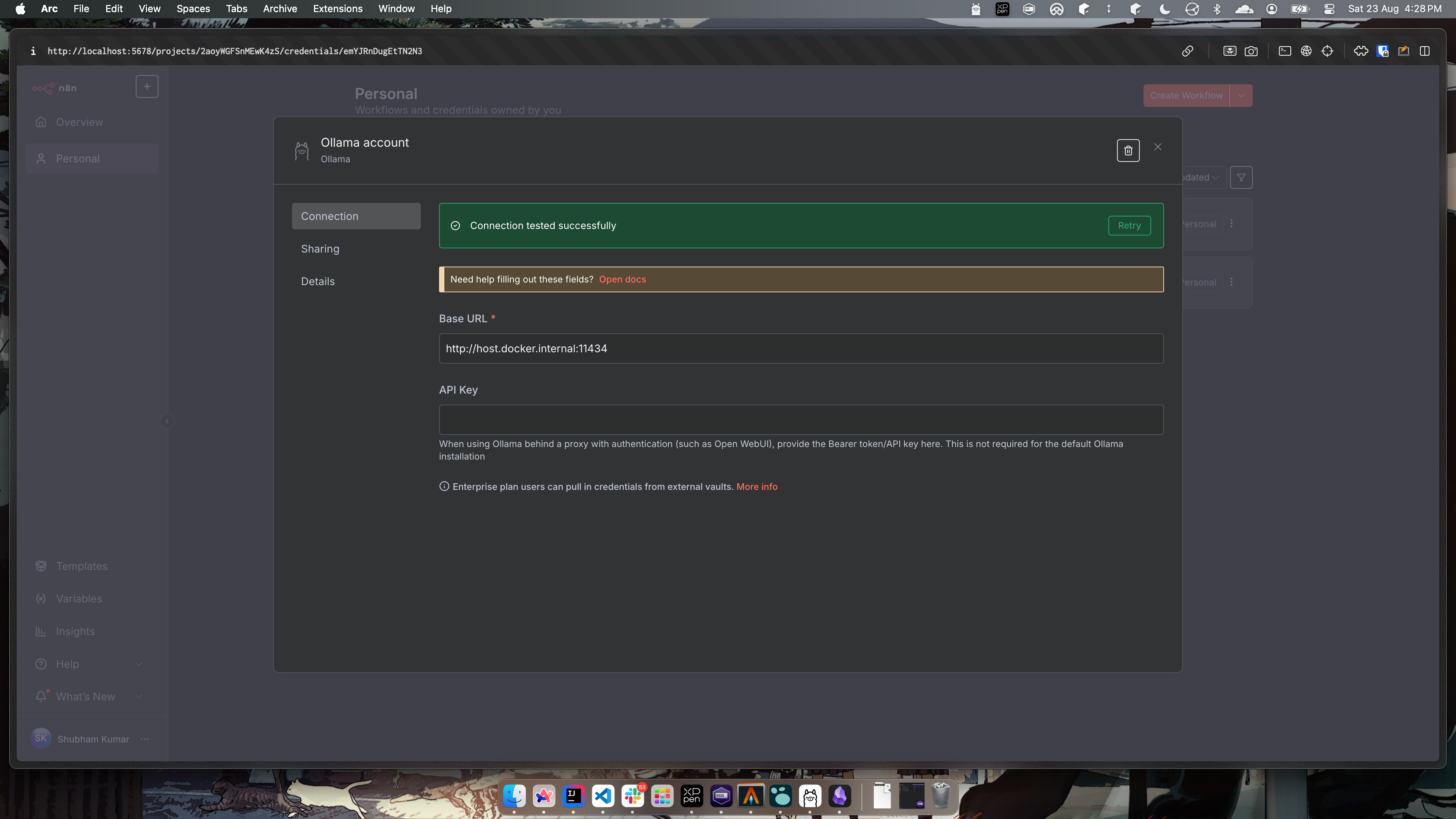
Task: Open the Spaces menu in the menu bar
Action: (193, 8)
